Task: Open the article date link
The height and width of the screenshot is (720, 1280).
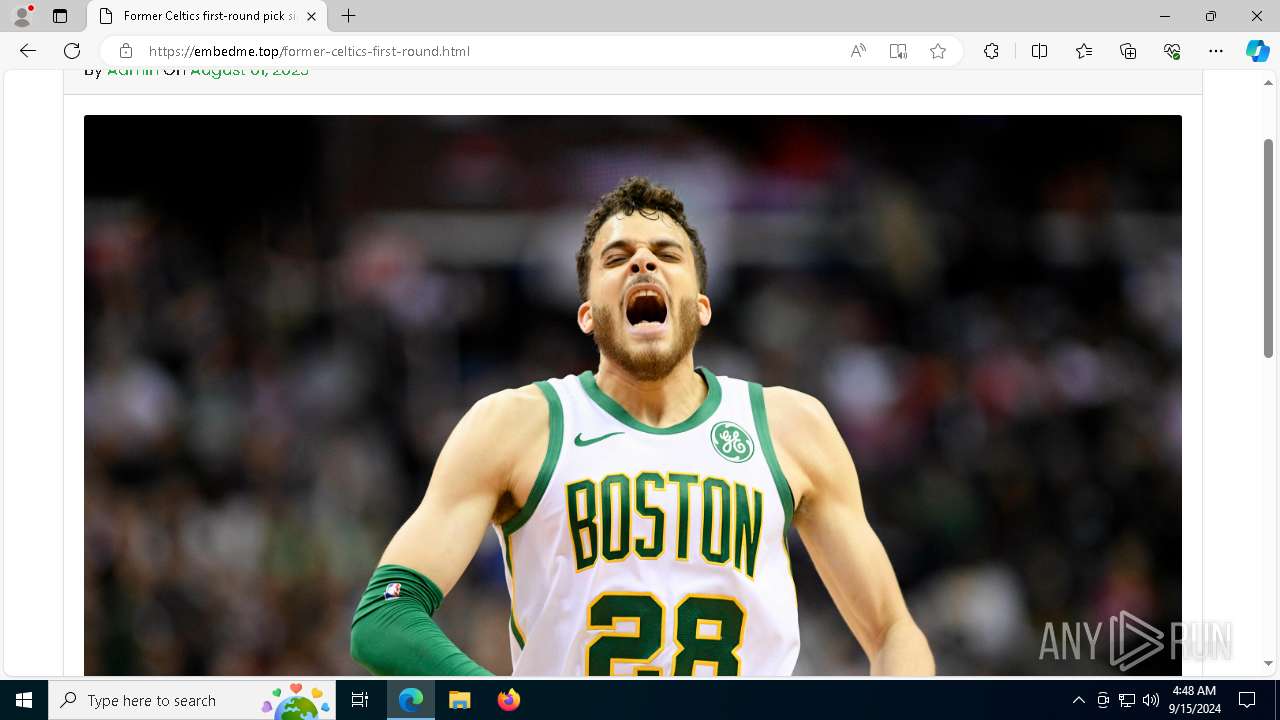Action: pos(249,71)
